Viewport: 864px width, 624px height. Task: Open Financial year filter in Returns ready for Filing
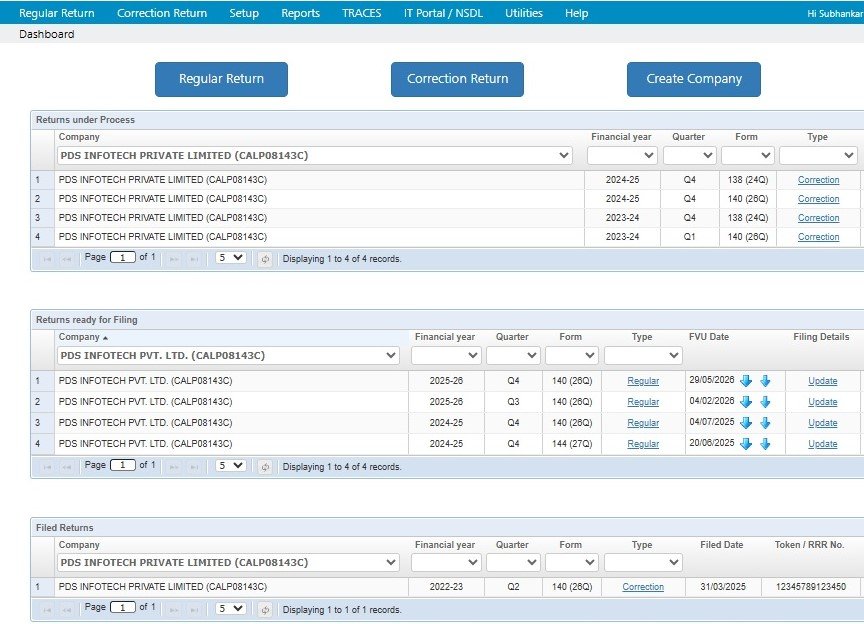click(x=446, y=356)
